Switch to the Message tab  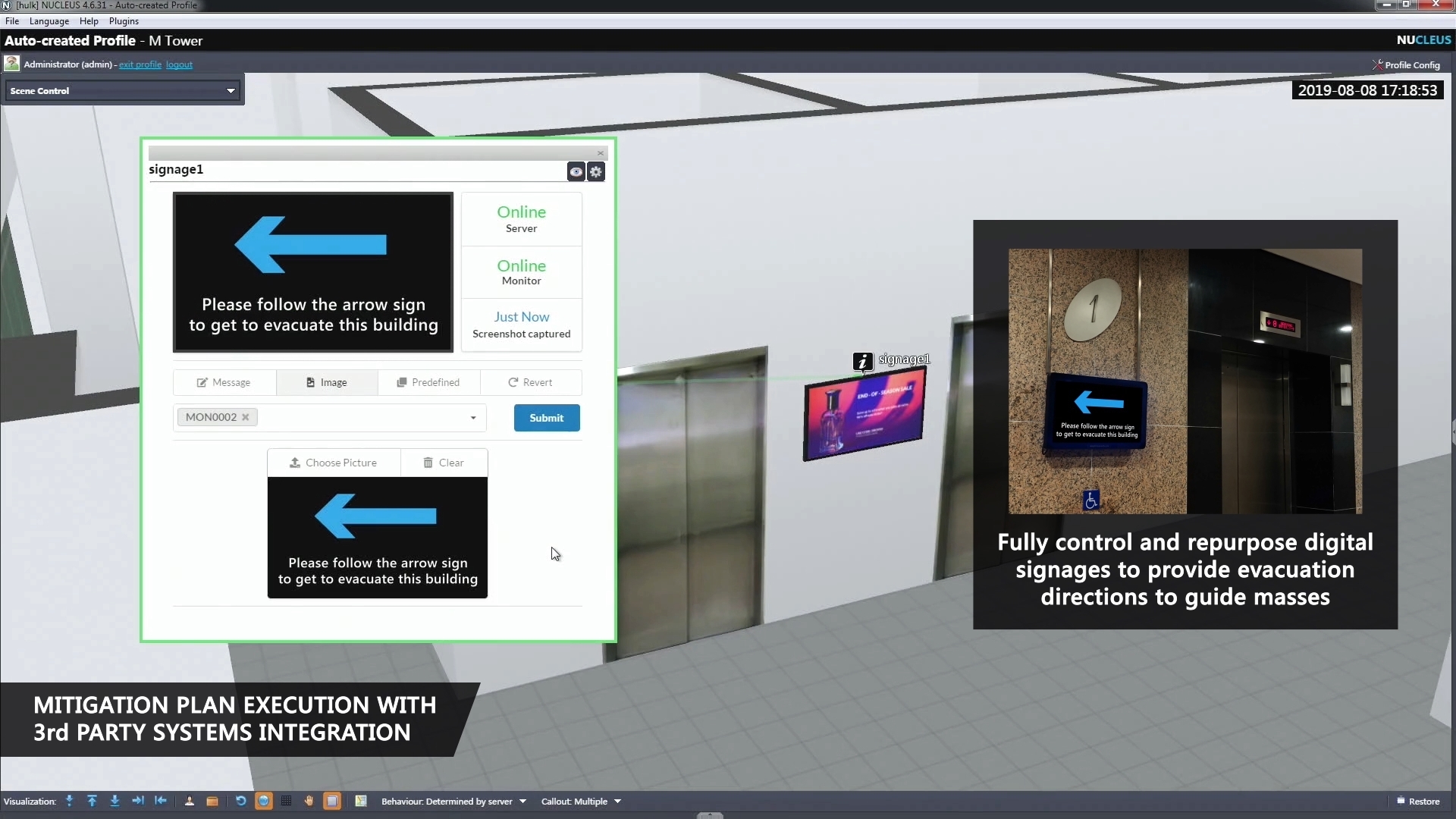tap(224, 382)
